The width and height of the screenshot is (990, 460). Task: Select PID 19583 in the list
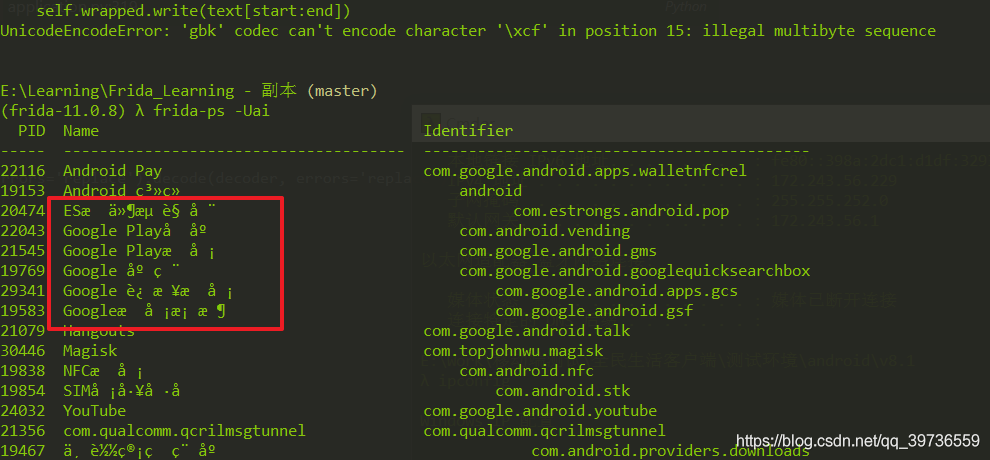(23, 311)
